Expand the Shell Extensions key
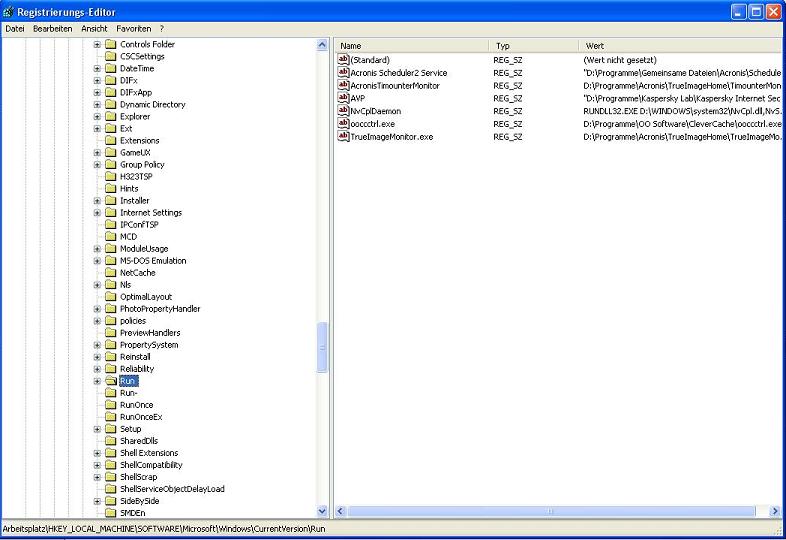 (97, 453)
